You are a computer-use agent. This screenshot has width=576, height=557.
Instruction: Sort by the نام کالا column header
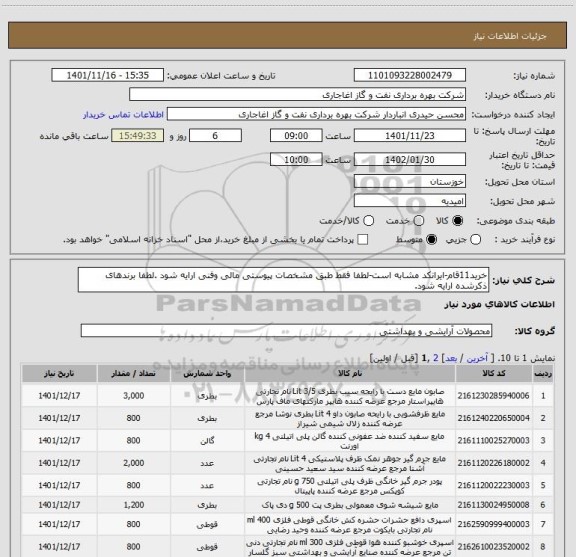(350, 374)
